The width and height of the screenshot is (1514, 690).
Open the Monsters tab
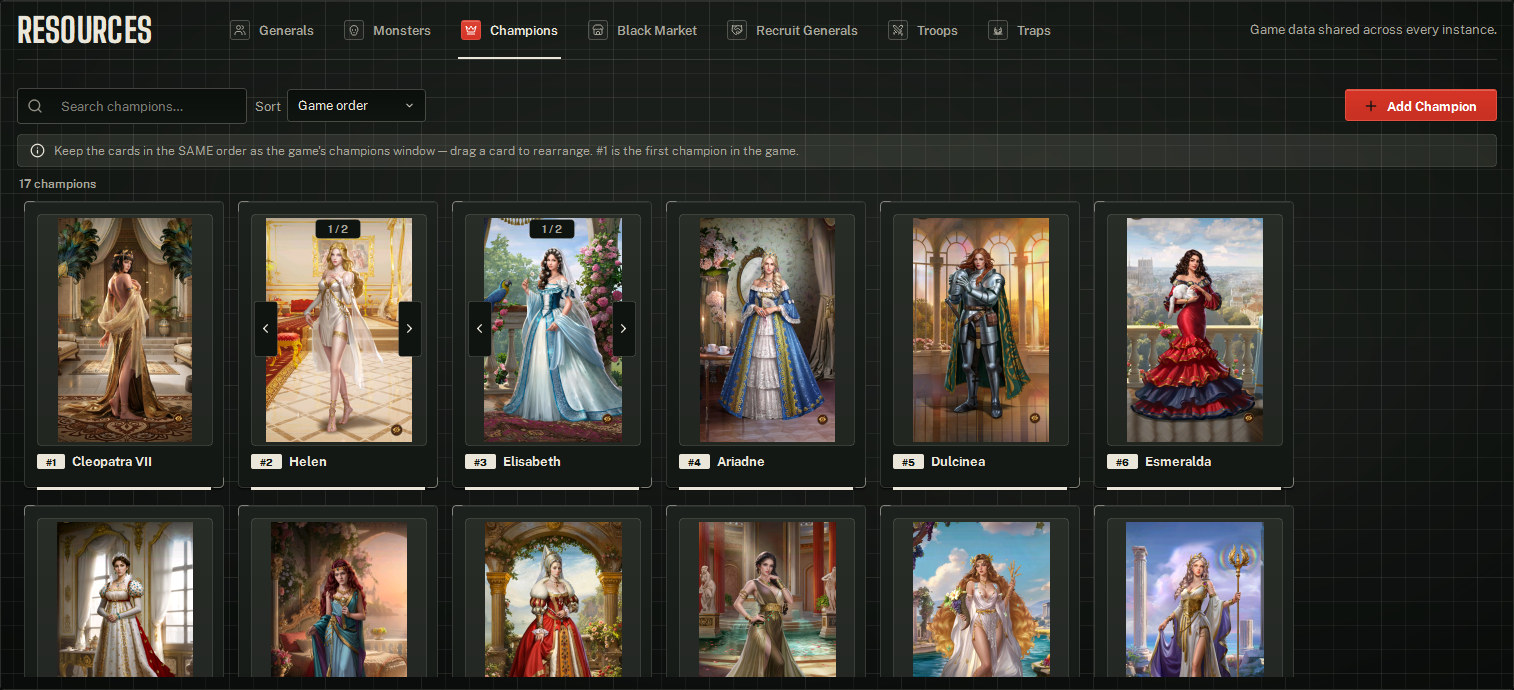tap(388, 30)
